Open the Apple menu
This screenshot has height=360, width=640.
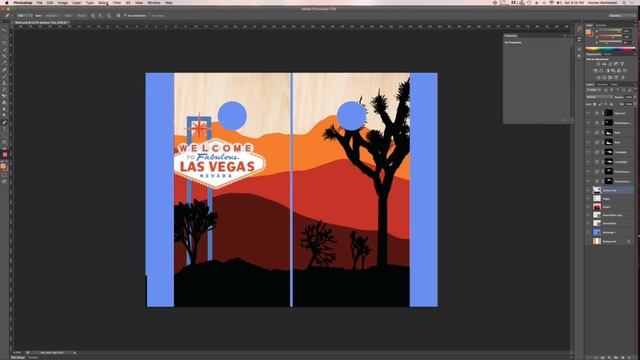pos(7,3)
